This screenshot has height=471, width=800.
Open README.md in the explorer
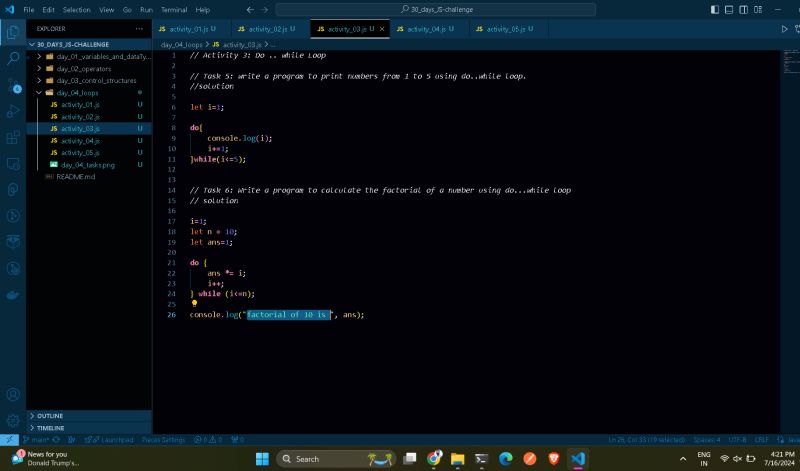tap(89, 177)
